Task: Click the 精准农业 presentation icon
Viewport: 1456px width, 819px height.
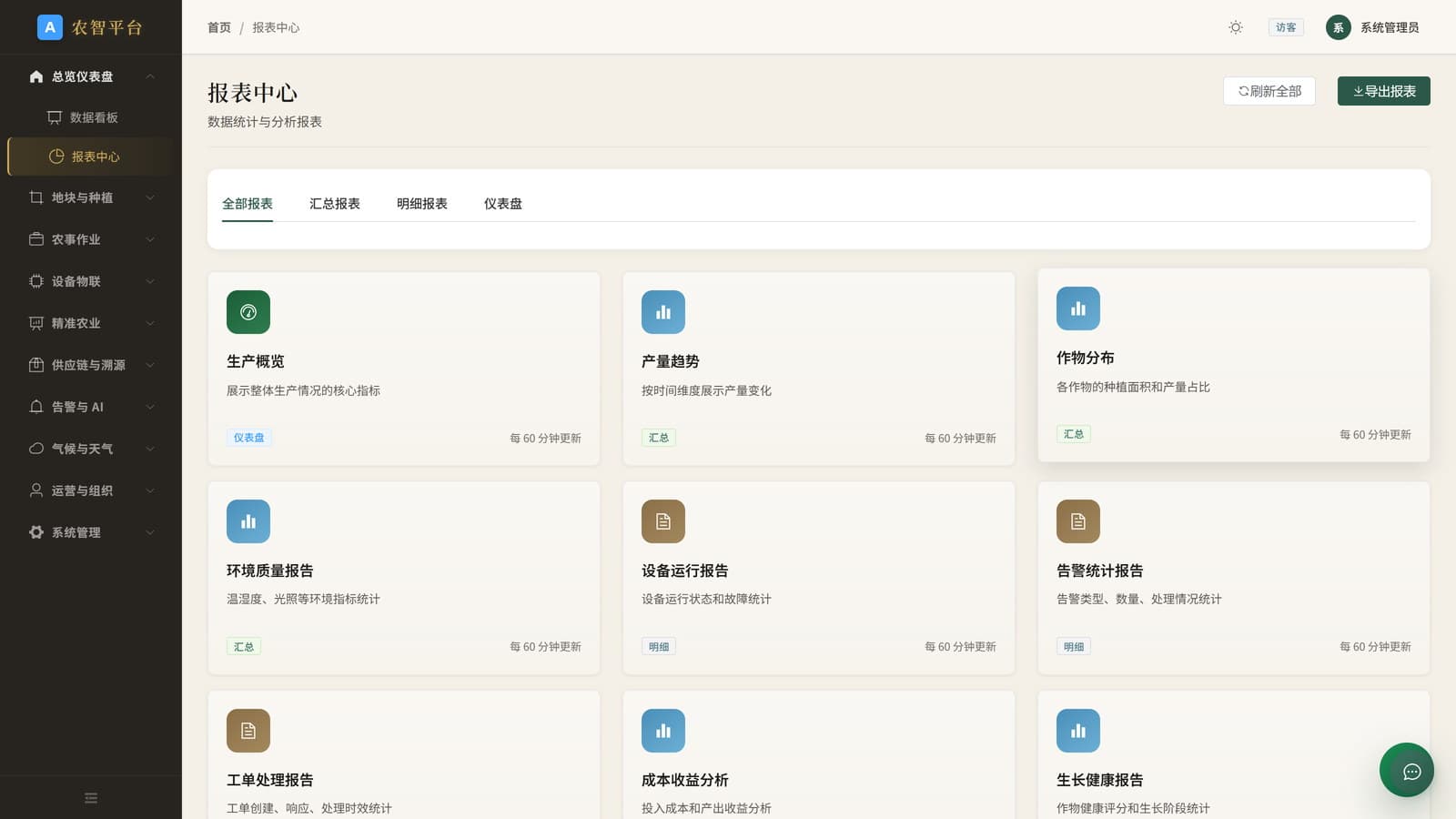Action: pyautogui.click(x=36, y=323)
